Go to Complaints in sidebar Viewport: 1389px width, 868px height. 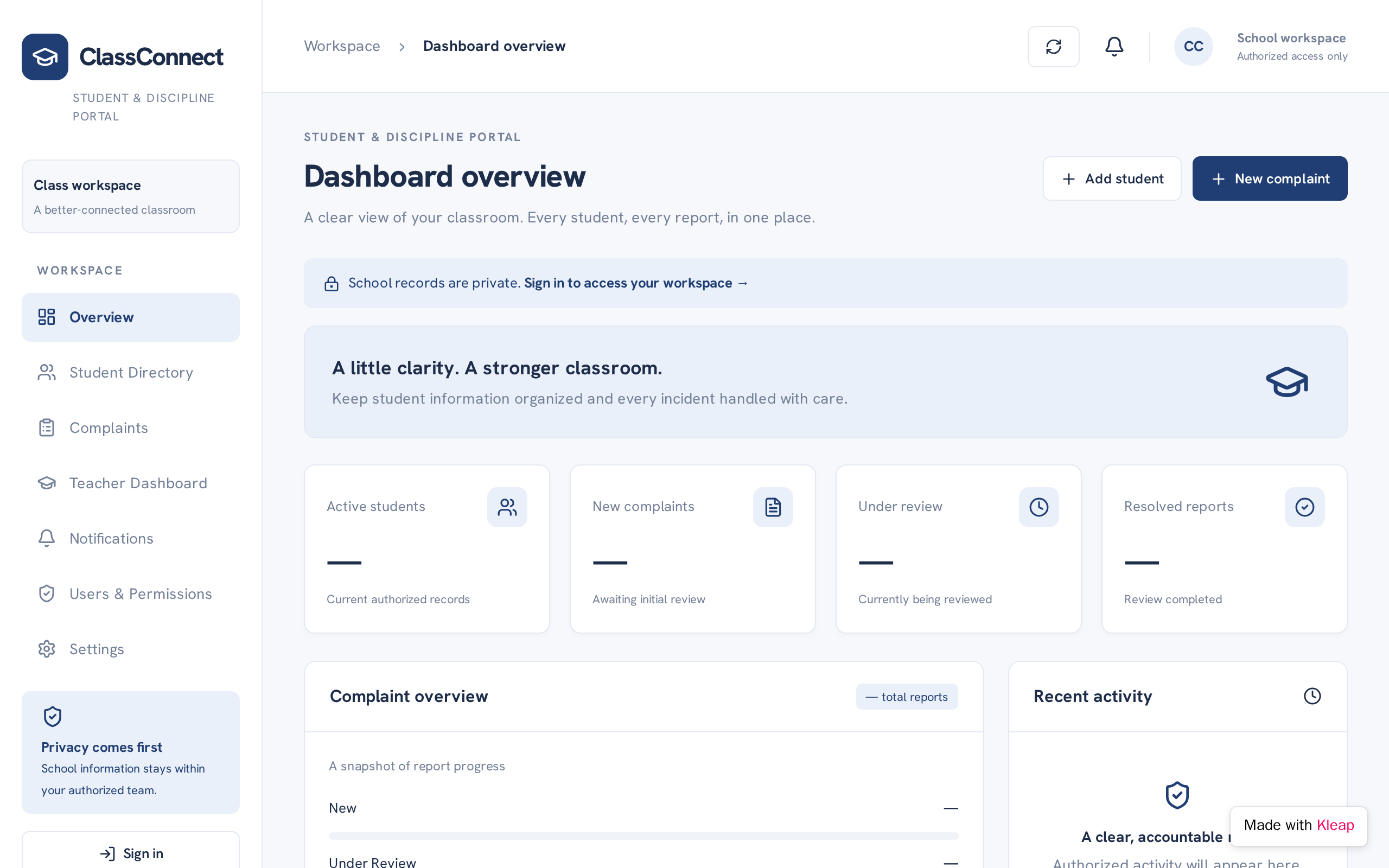(131, 427)
